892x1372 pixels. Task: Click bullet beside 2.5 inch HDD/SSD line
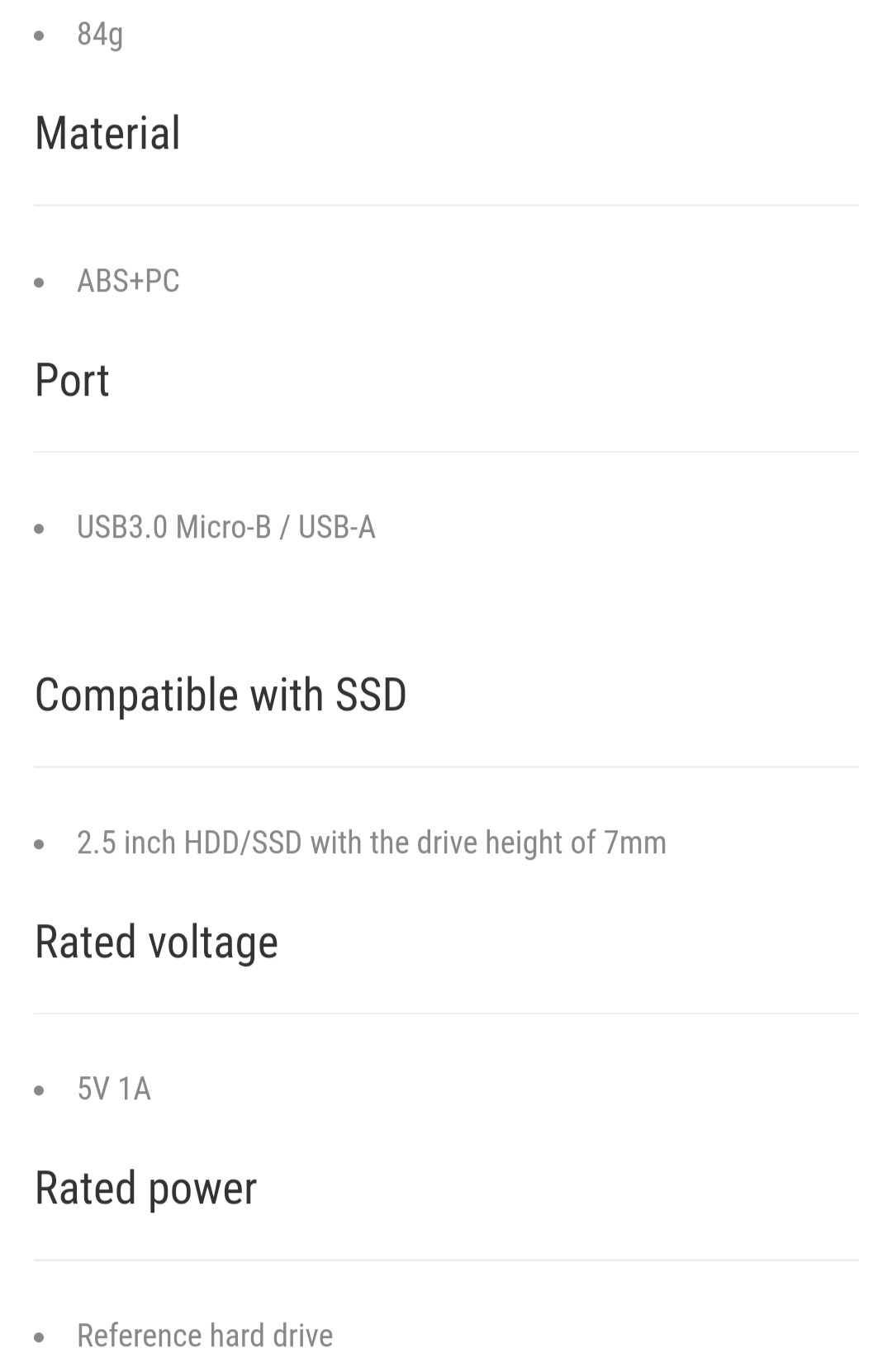coord(39,844)
